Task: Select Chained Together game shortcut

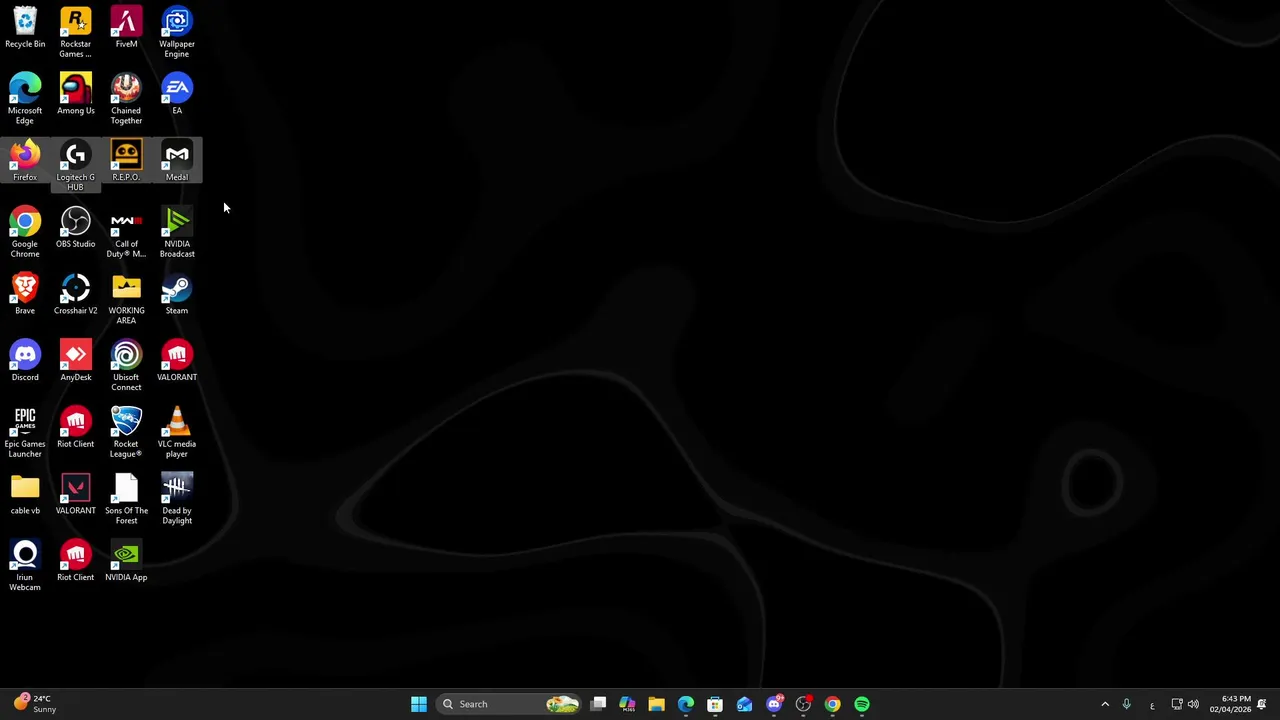Action: point(126,99)
